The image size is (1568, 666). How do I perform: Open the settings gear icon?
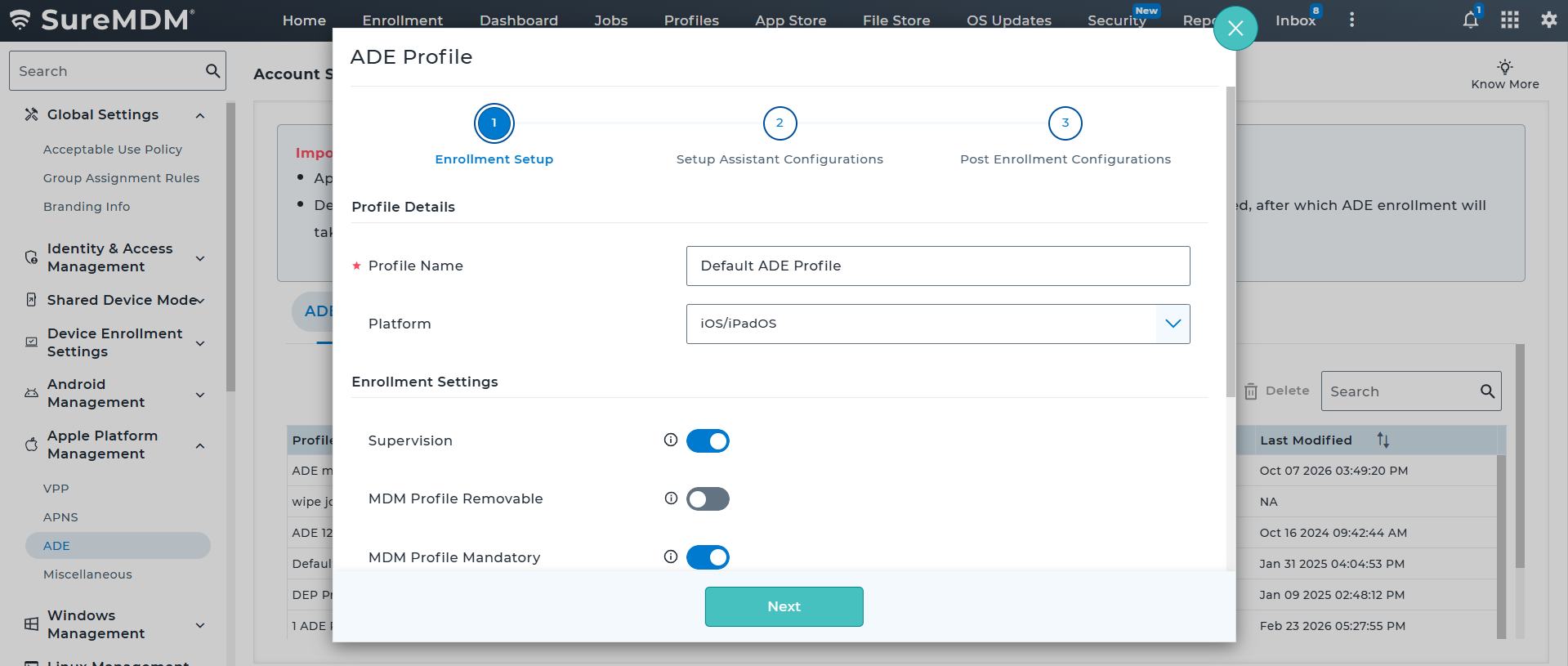click(x=1548, y=20)
